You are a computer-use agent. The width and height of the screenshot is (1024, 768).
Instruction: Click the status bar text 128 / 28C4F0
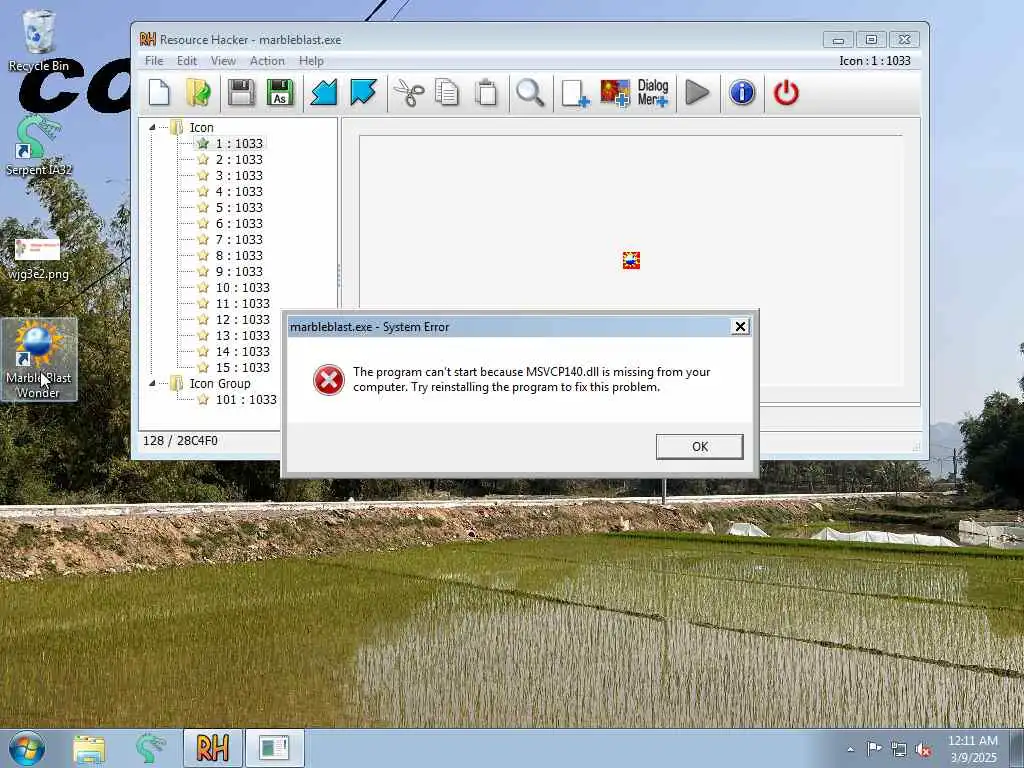coord(180,441)
